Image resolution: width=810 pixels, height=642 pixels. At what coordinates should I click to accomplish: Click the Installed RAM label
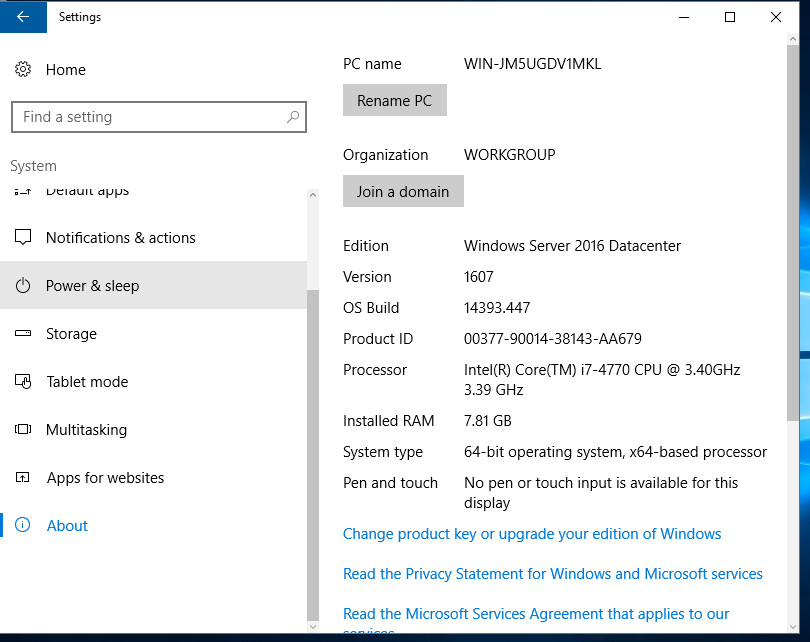point(388,420)
